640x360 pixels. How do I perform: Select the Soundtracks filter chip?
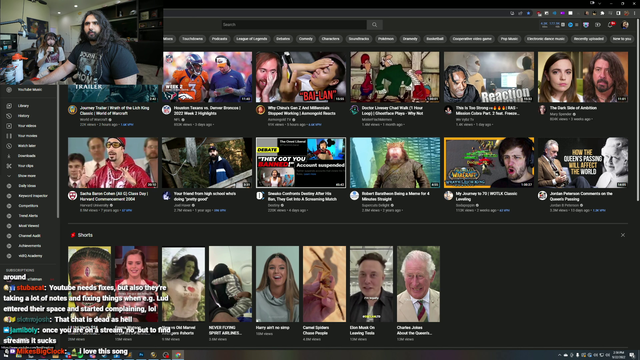[359, 39]
